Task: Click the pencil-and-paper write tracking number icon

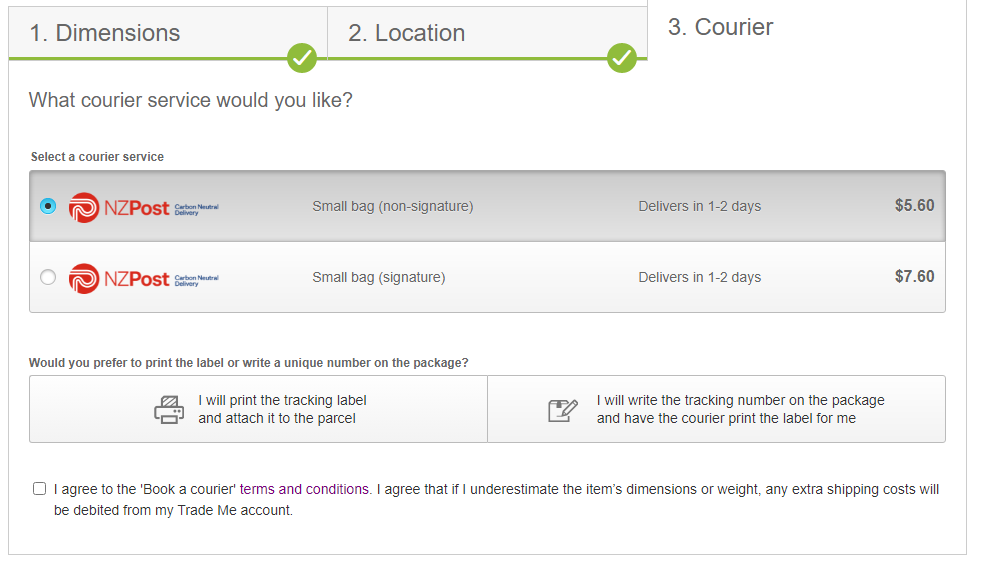Action: pyautogui.click(x=563, y=410)
